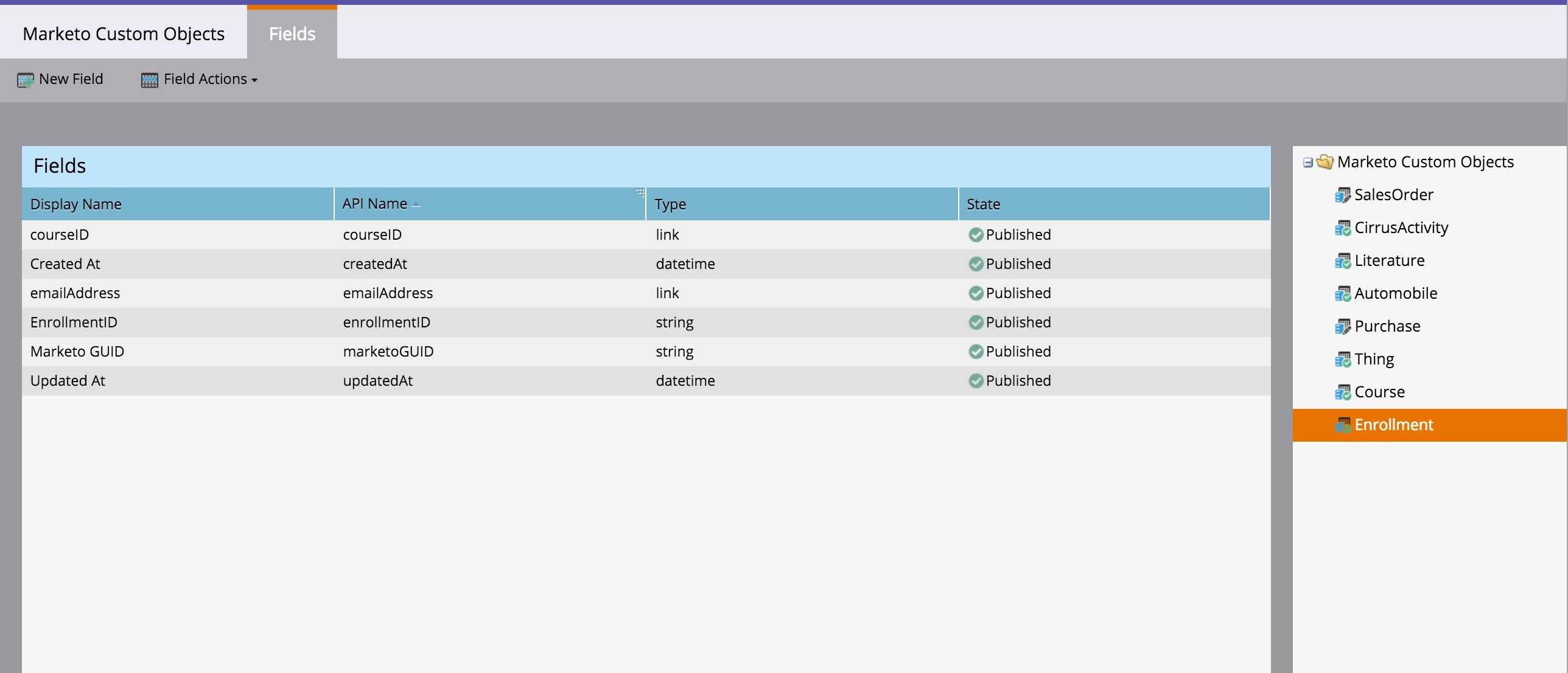Click the Purchase object icon
This screenshot has height=673, width=1568.
[x=1342, y=327]
